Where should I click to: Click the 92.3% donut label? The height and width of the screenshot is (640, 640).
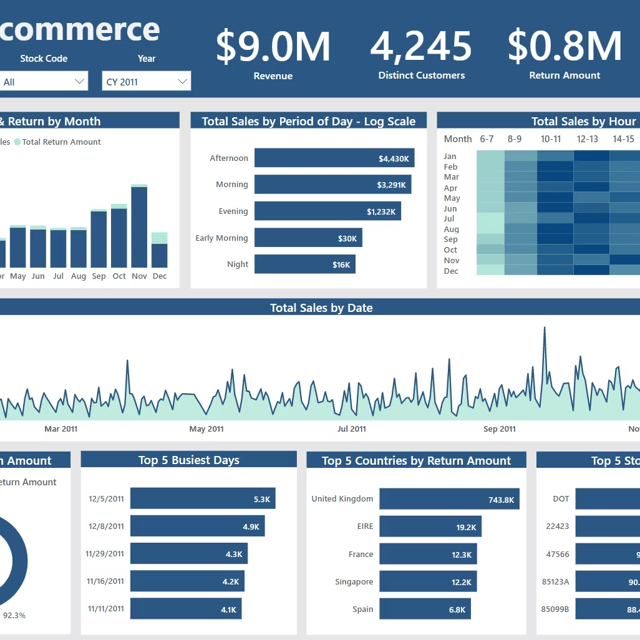coord(14,615)
